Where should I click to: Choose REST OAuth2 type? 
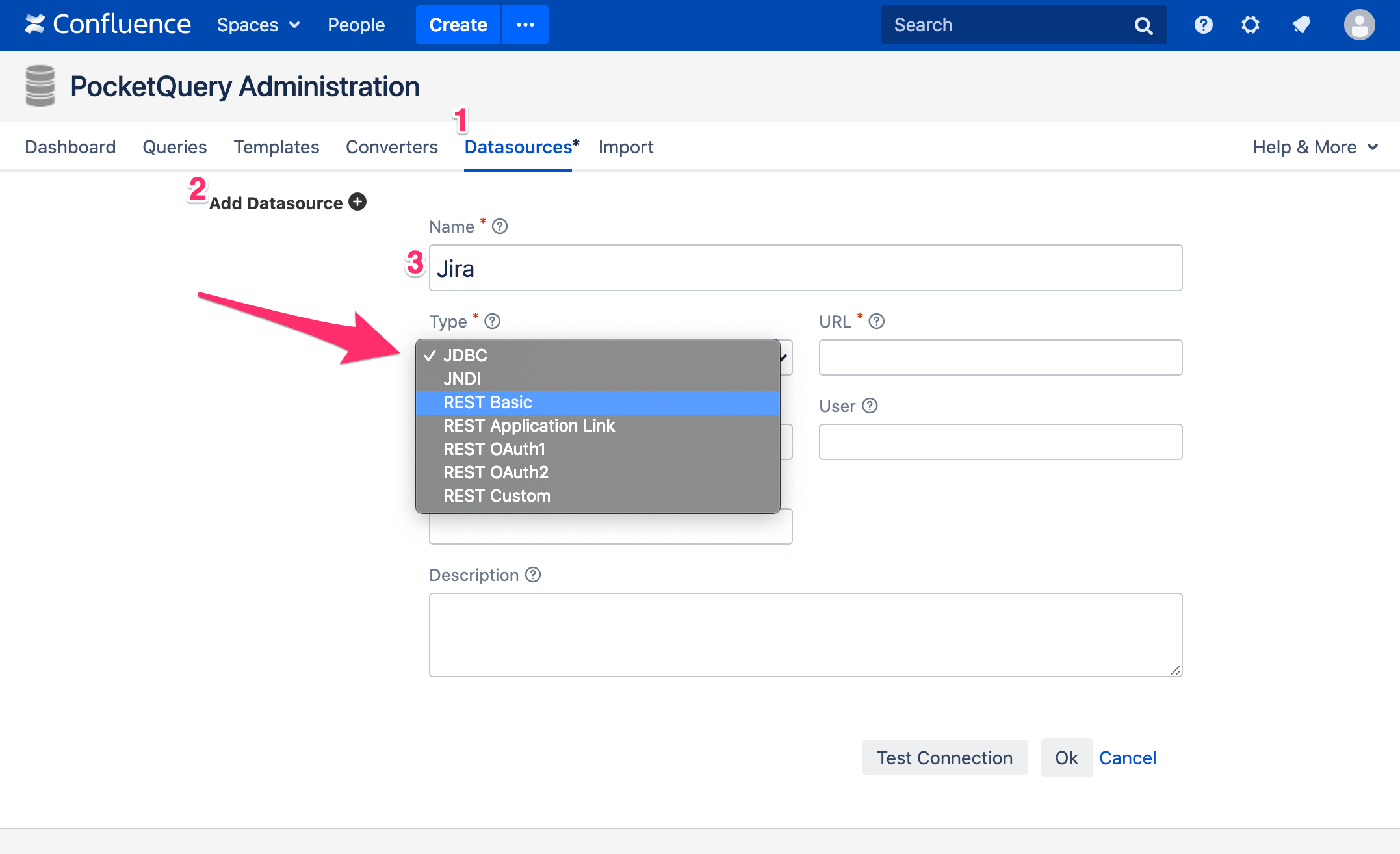[597, 472]
